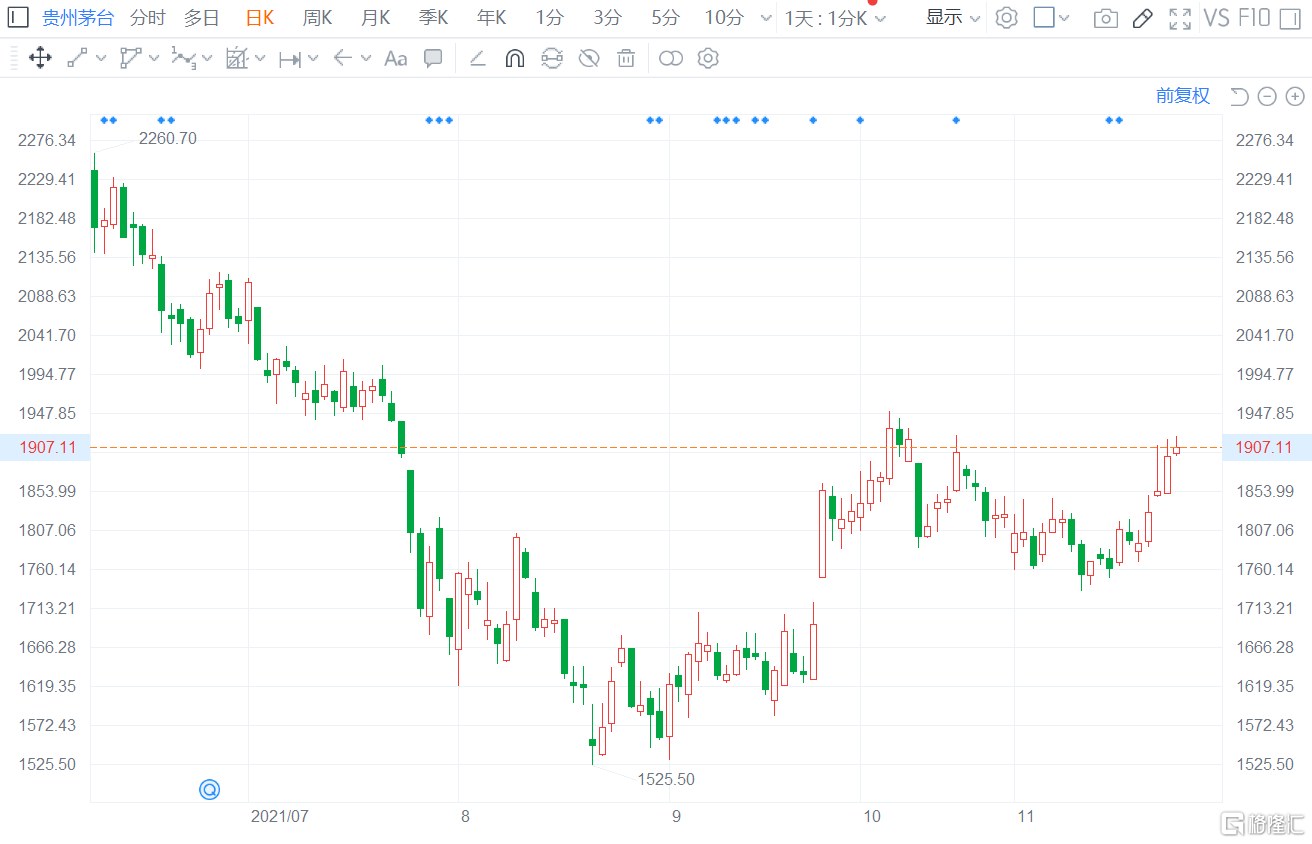This screenshot has height=844, width=1312.
Task: Click the 2260.70 high price label
Action: pyautogui.click(x=167, y=139)
